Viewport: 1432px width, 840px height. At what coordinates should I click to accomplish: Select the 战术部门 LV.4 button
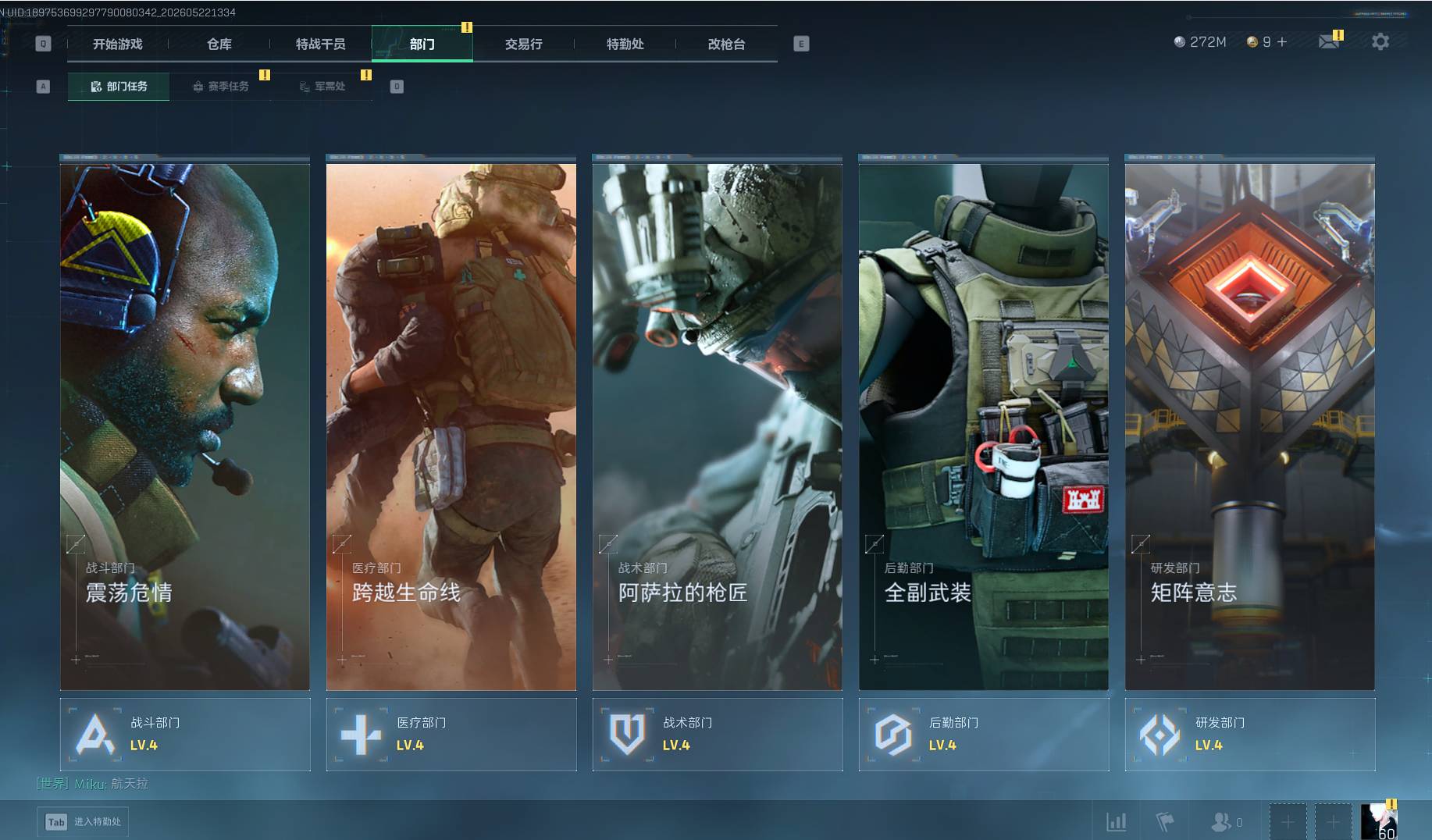(x=718, y=734)
